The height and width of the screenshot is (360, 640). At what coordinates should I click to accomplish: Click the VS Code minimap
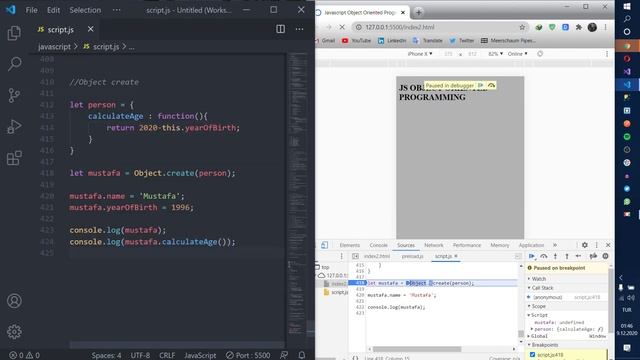(299, 194)
